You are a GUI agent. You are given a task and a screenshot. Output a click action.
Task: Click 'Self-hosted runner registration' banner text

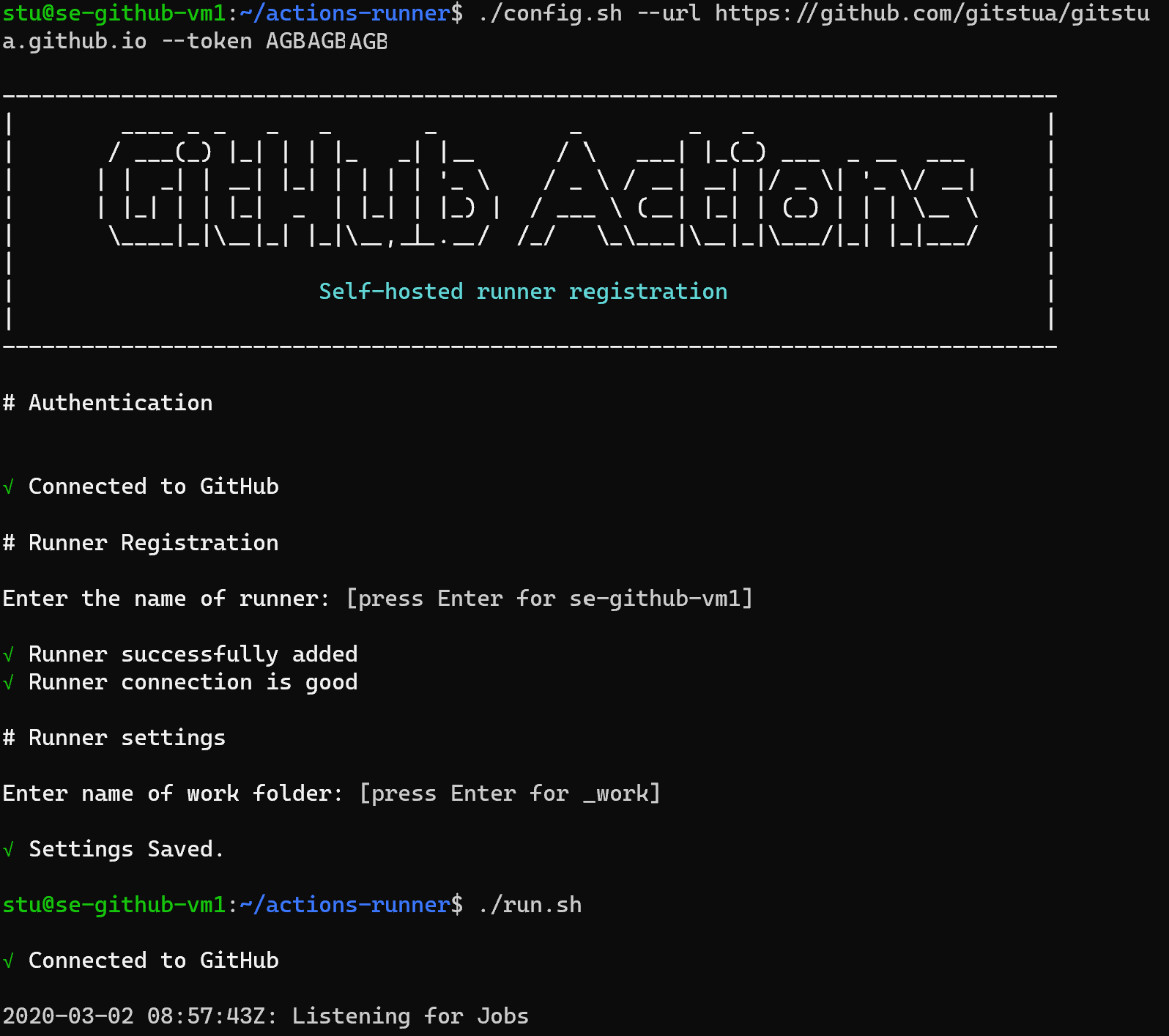[523, 292]
